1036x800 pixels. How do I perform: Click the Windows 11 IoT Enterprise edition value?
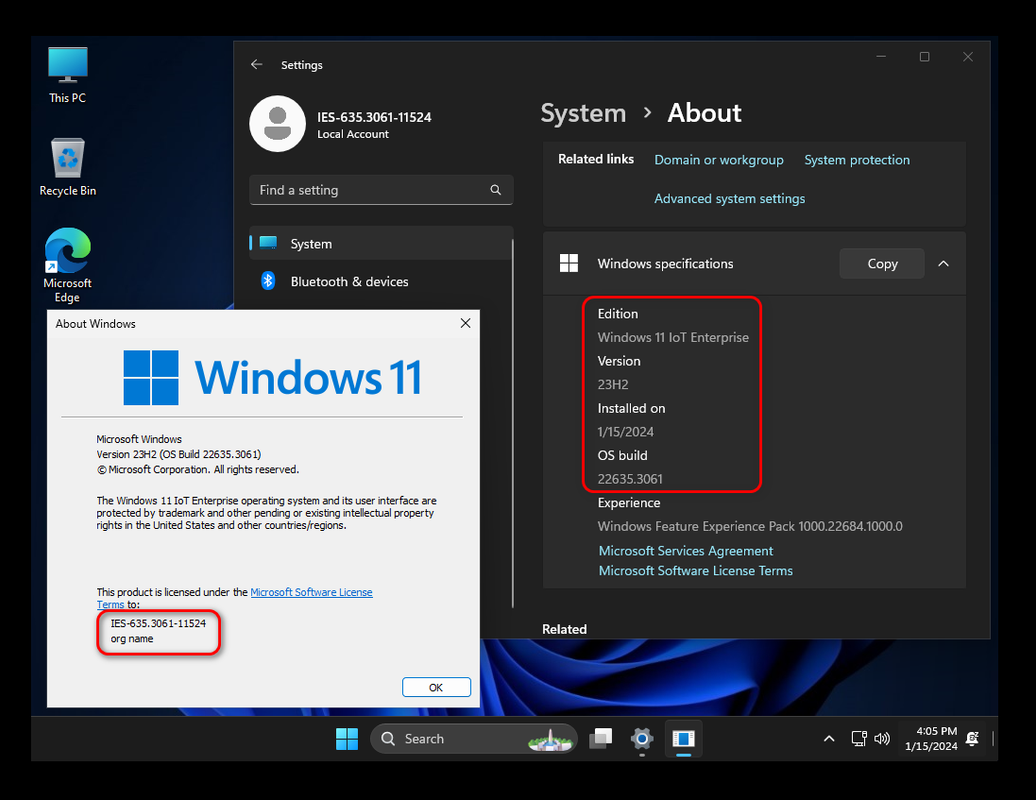click(x=673, y=337)
